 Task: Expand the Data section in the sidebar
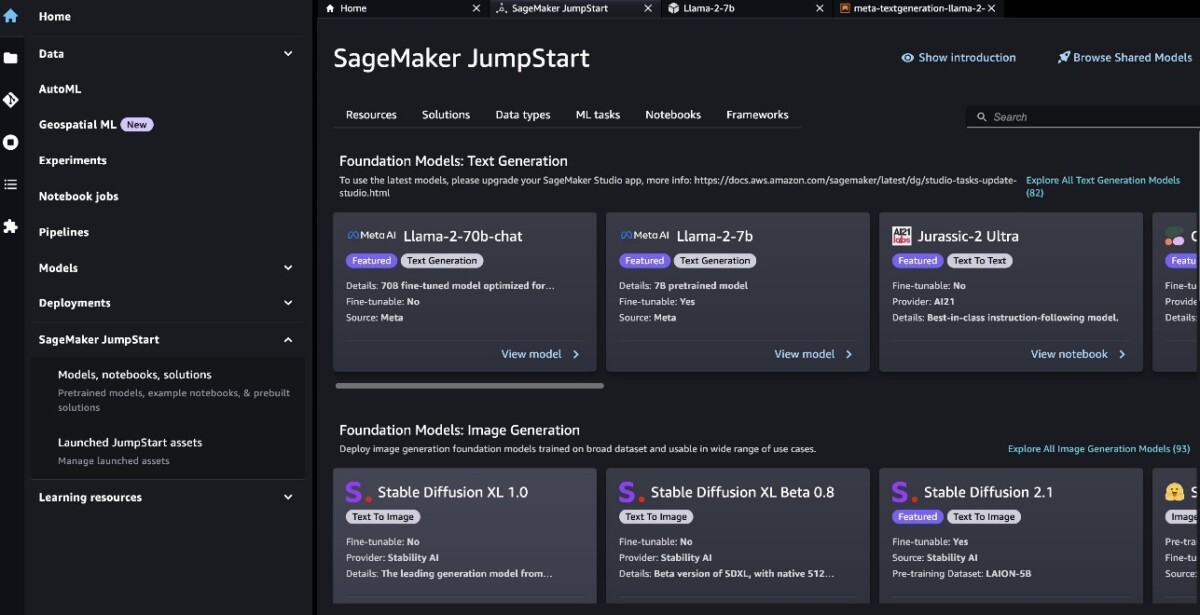(288, 54)
